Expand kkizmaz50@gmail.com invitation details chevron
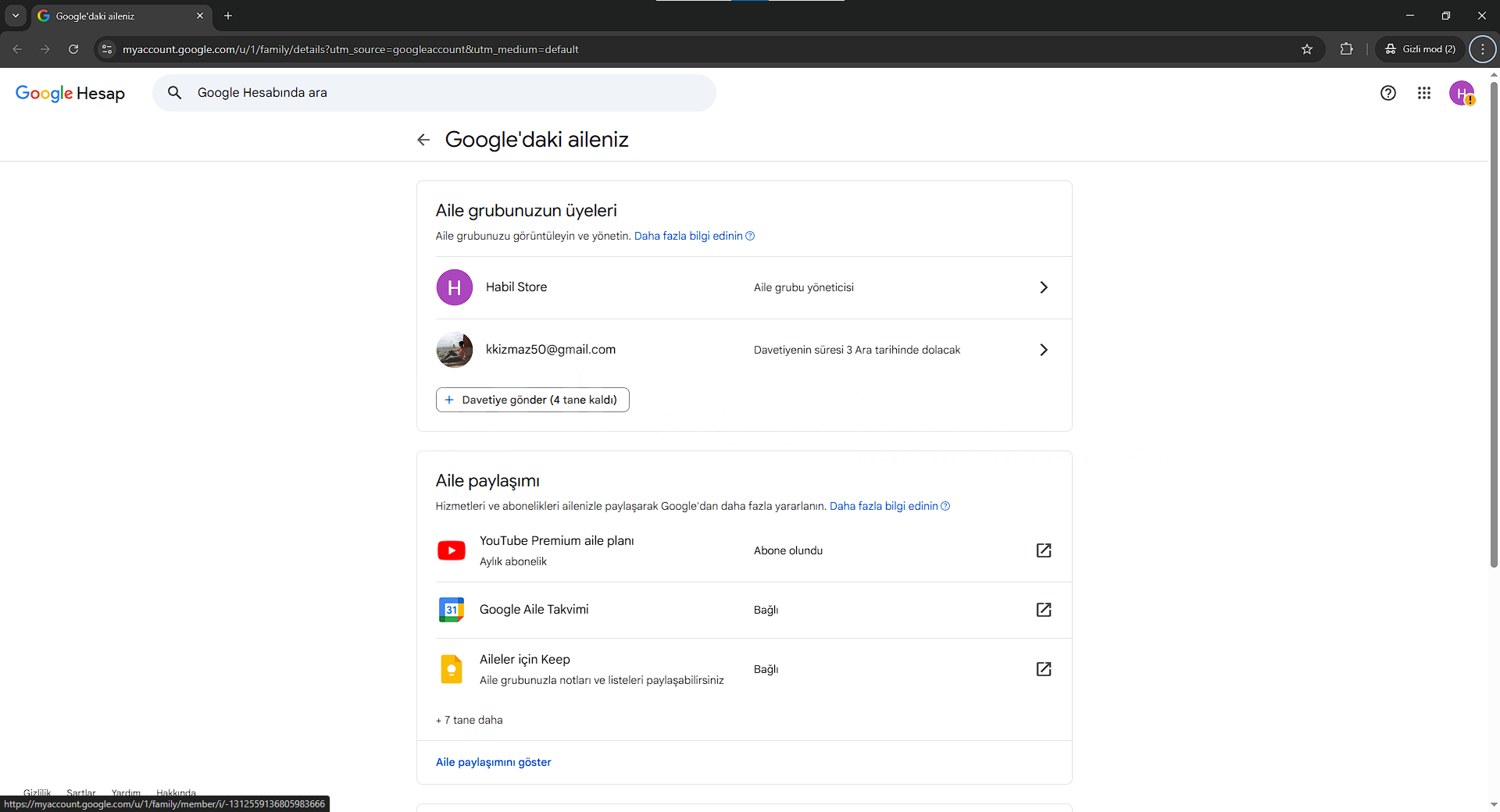Screen dimensions: 1500x812 click(x=1043, y=350)
